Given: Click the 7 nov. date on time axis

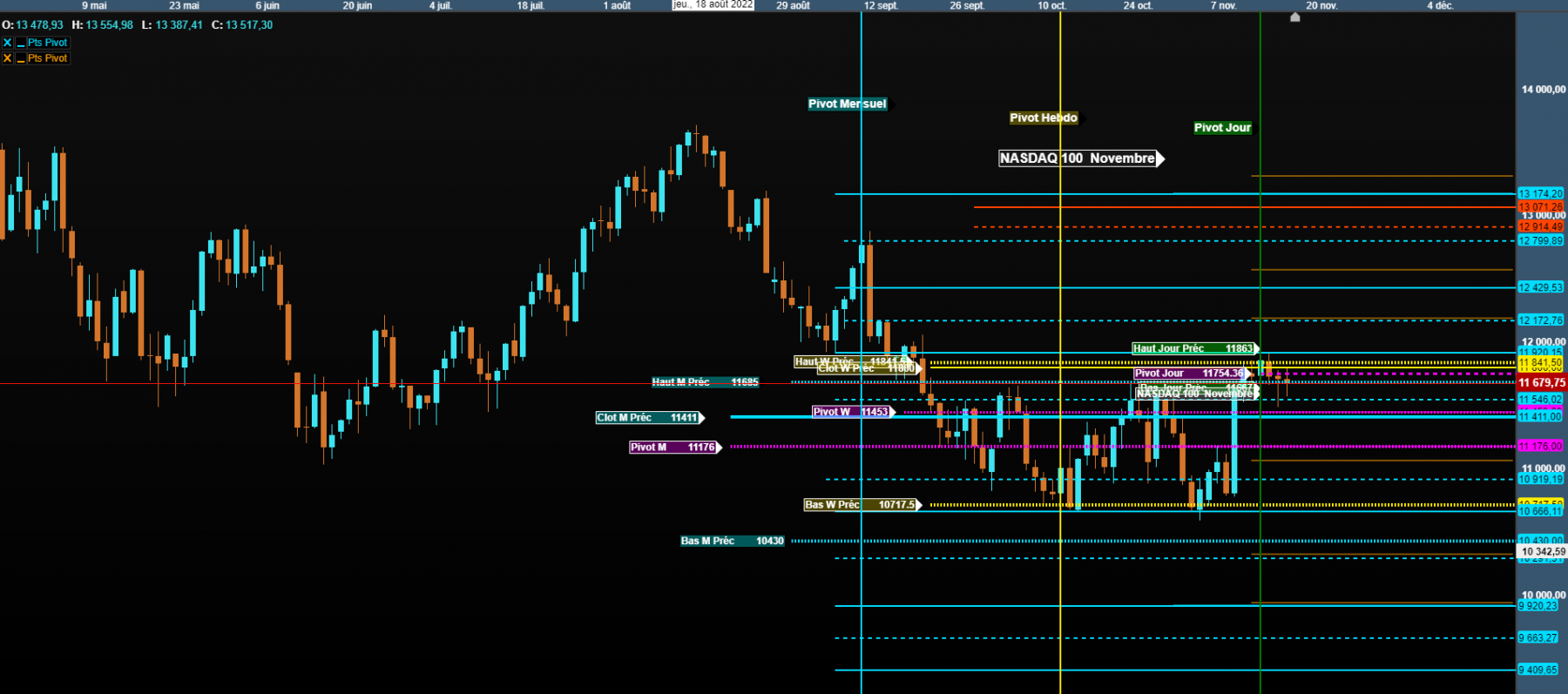Looking at the screenshot, I should [1223, 5].
